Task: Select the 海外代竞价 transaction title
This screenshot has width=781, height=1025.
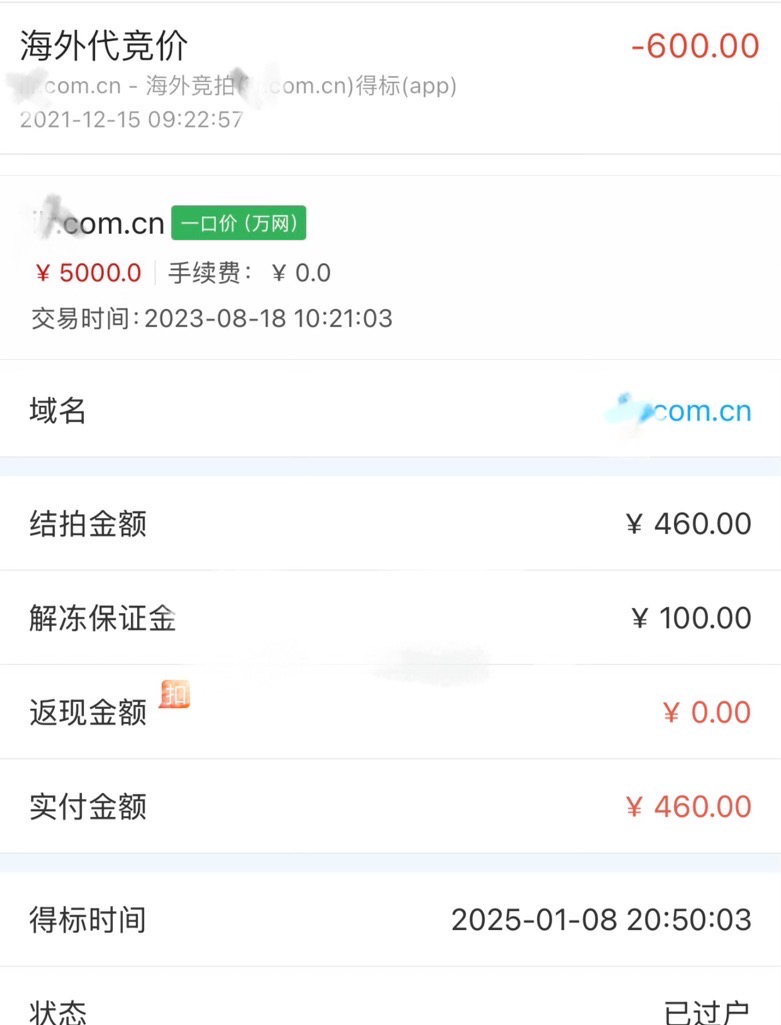Action: [x=104, y=45]
